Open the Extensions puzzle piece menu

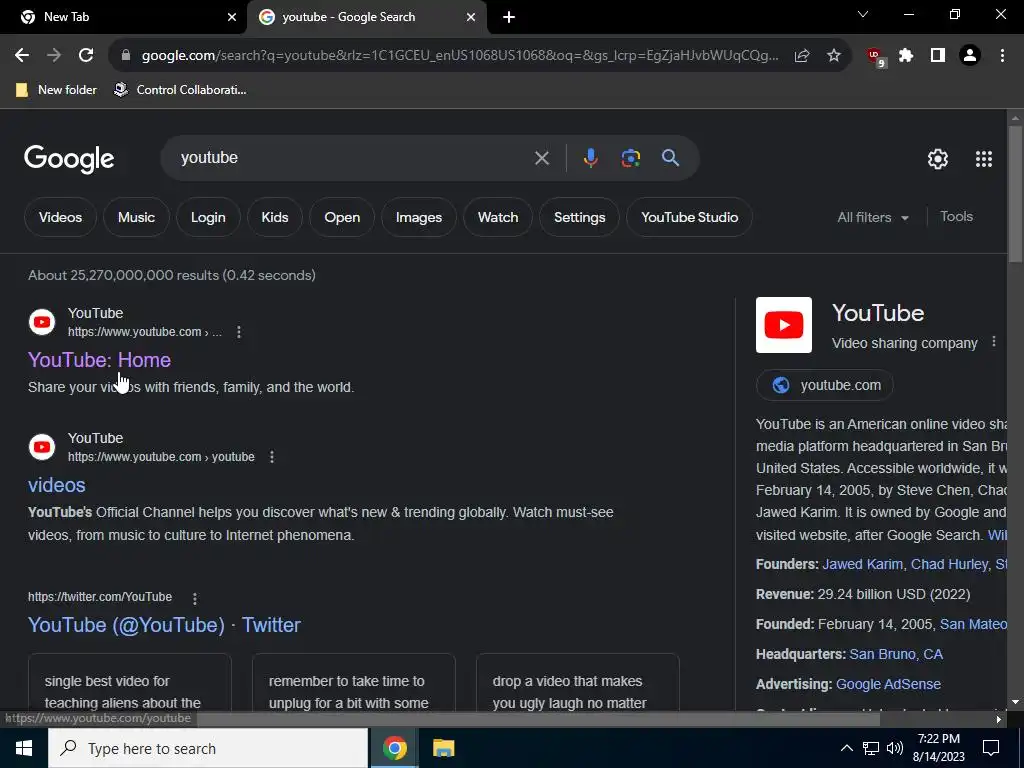[906, 56]
